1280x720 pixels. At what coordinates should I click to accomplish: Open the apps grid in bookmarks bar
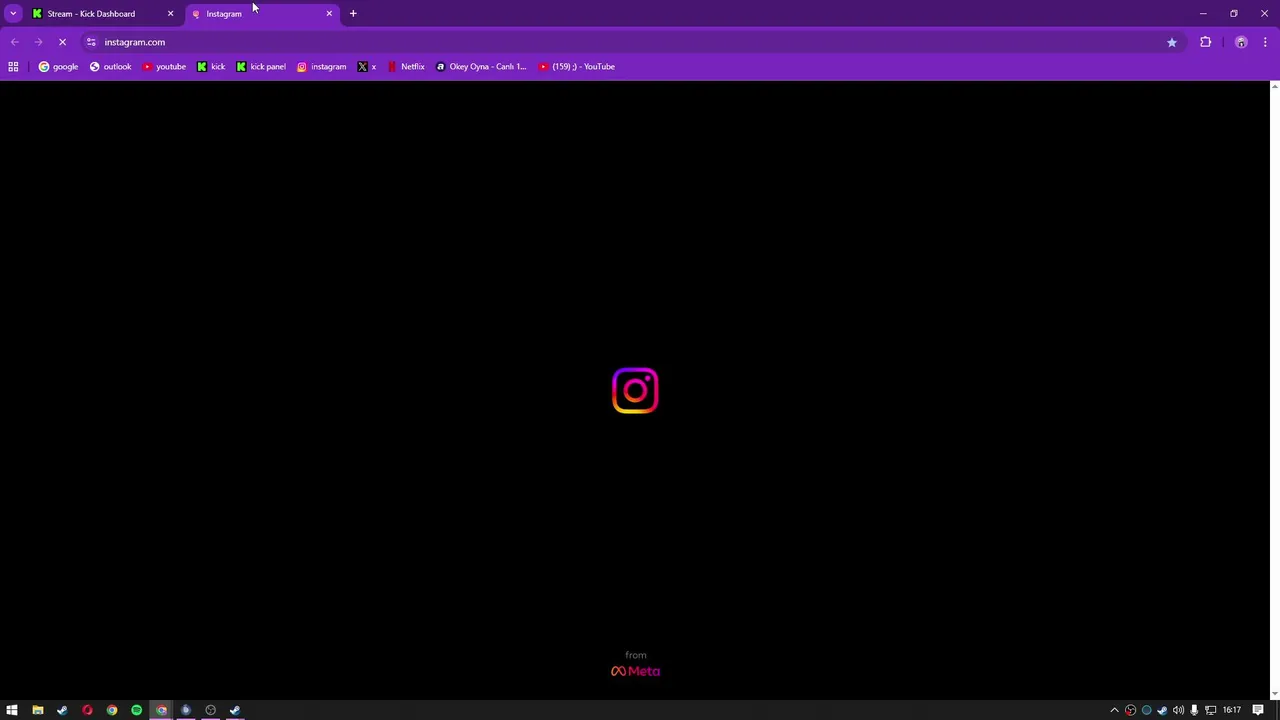pos(13,67)
